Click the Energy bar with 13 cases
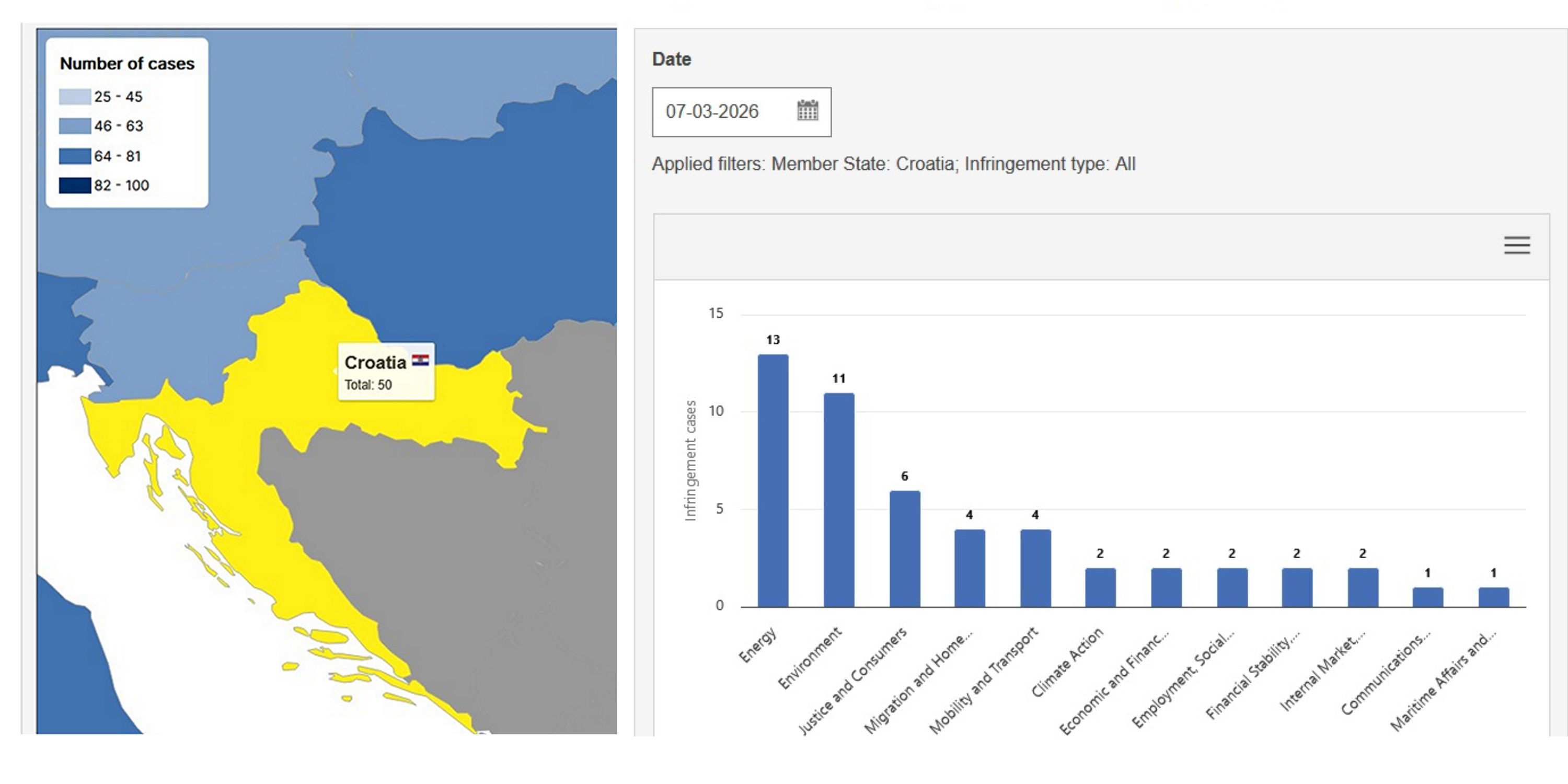The width and height of the screenshot is (1568, 784). click(773, 481)
